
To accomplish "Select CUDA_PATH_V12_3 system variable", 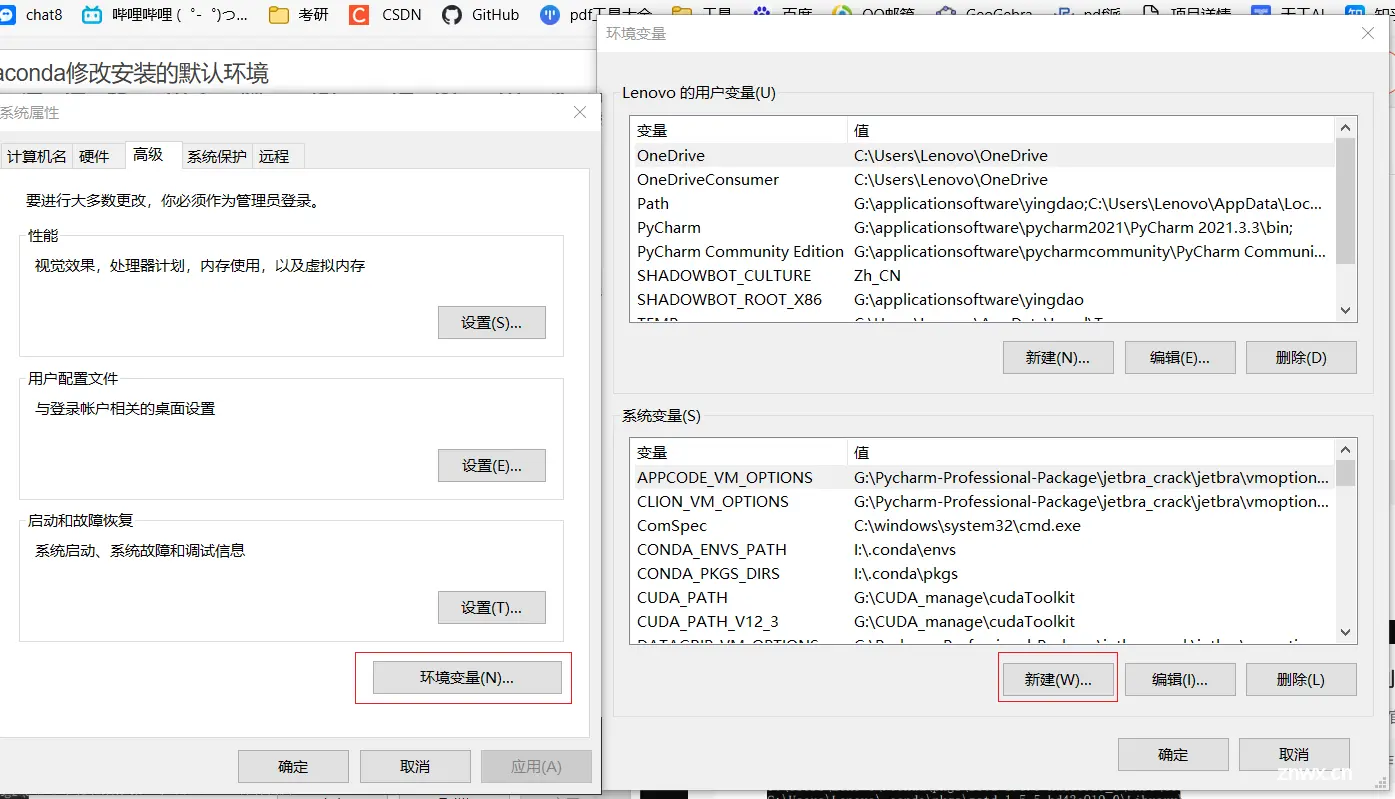I will 983,621.
